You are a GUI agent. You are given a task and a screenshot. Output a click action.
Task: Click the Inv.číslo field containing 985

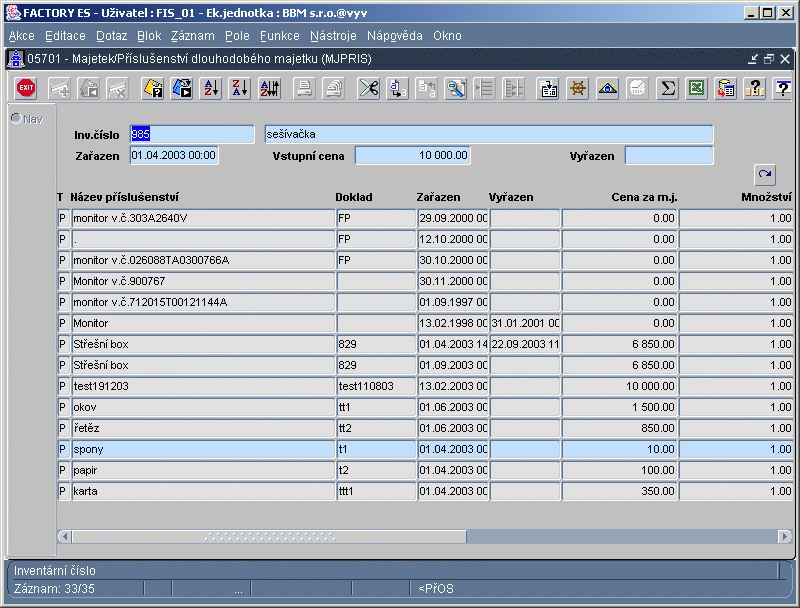pos(192,134)
